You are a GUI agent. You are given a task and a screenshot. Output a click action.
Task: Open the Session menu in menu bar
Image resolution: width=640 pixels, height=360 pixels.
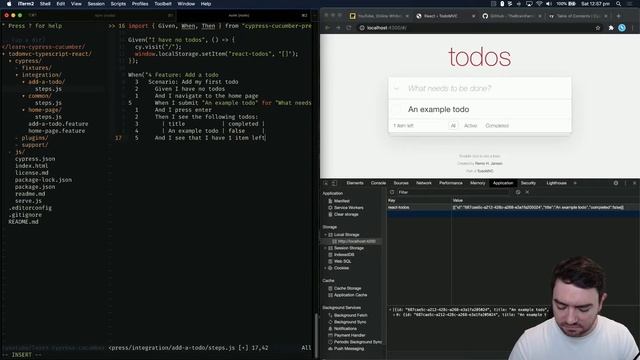coord(96,4)
